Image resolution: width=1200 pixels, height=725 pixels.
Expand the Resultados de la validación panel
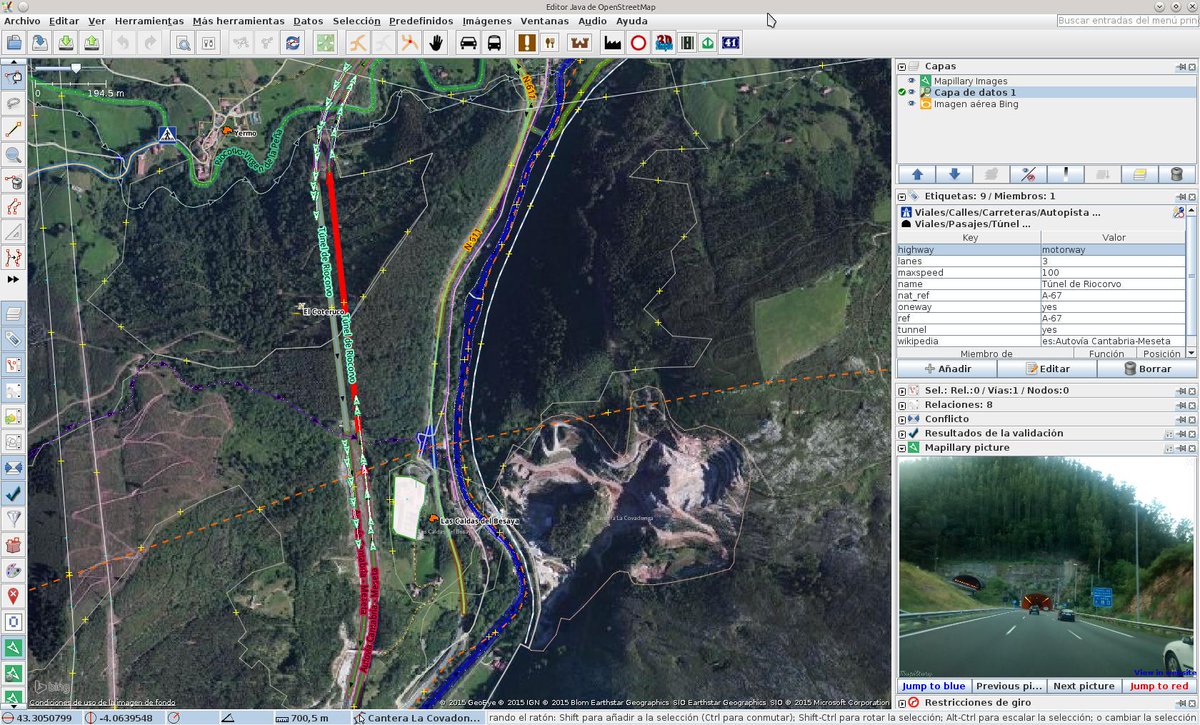[902, 433]
